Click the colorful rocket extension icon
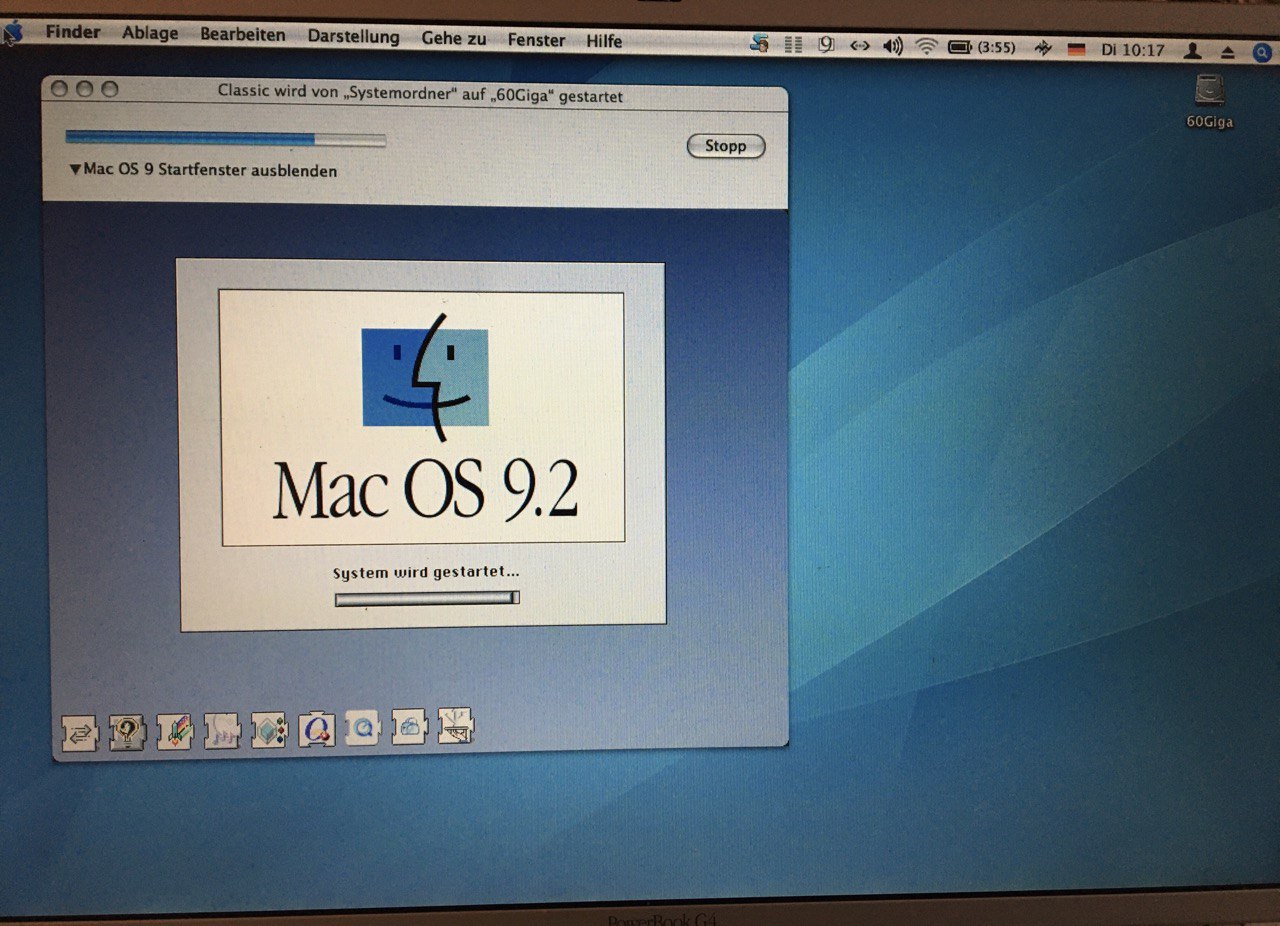 click(174, 732)
